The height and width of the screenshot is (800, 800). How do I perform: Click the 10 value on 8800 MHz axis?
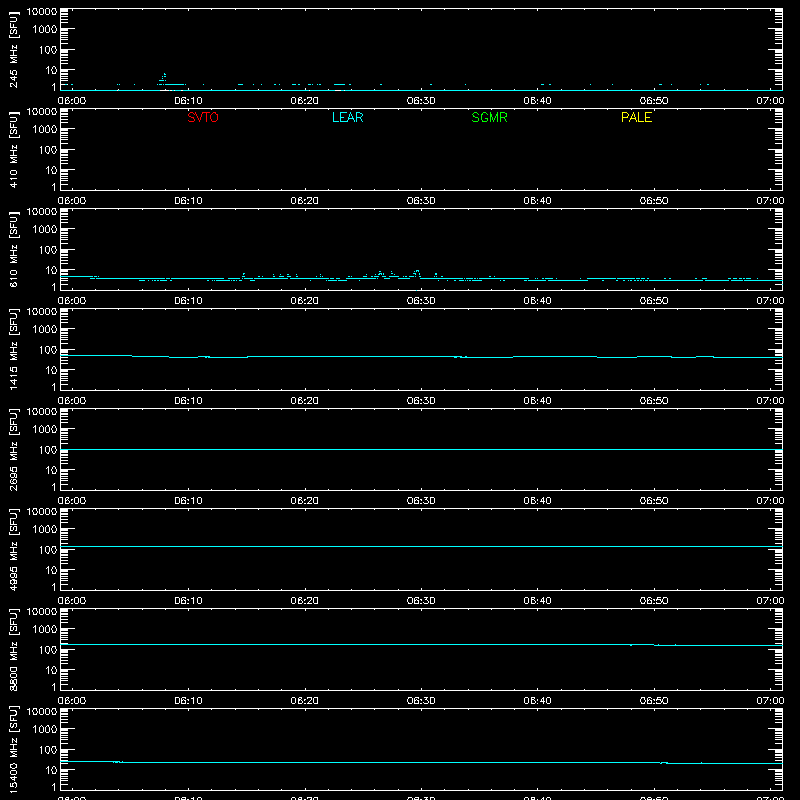tap(52, 670)
